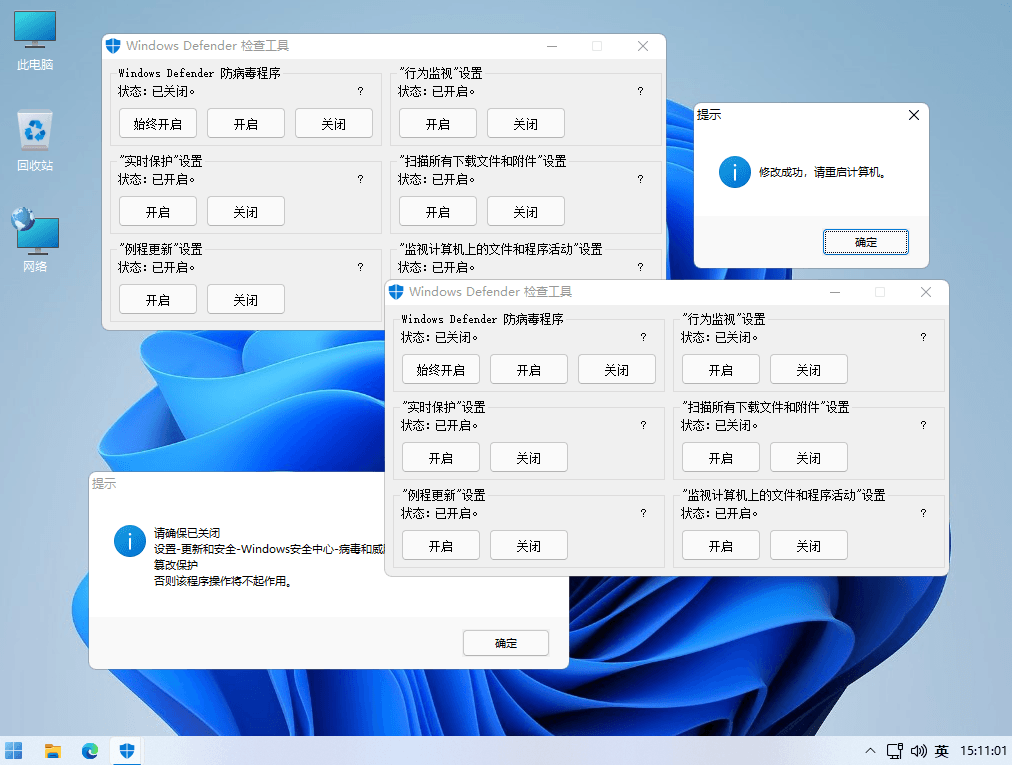Open File Explorer from the taskbar
Image resolution: width=1012 pixels, height=765 pixels.
coord(52,751)
